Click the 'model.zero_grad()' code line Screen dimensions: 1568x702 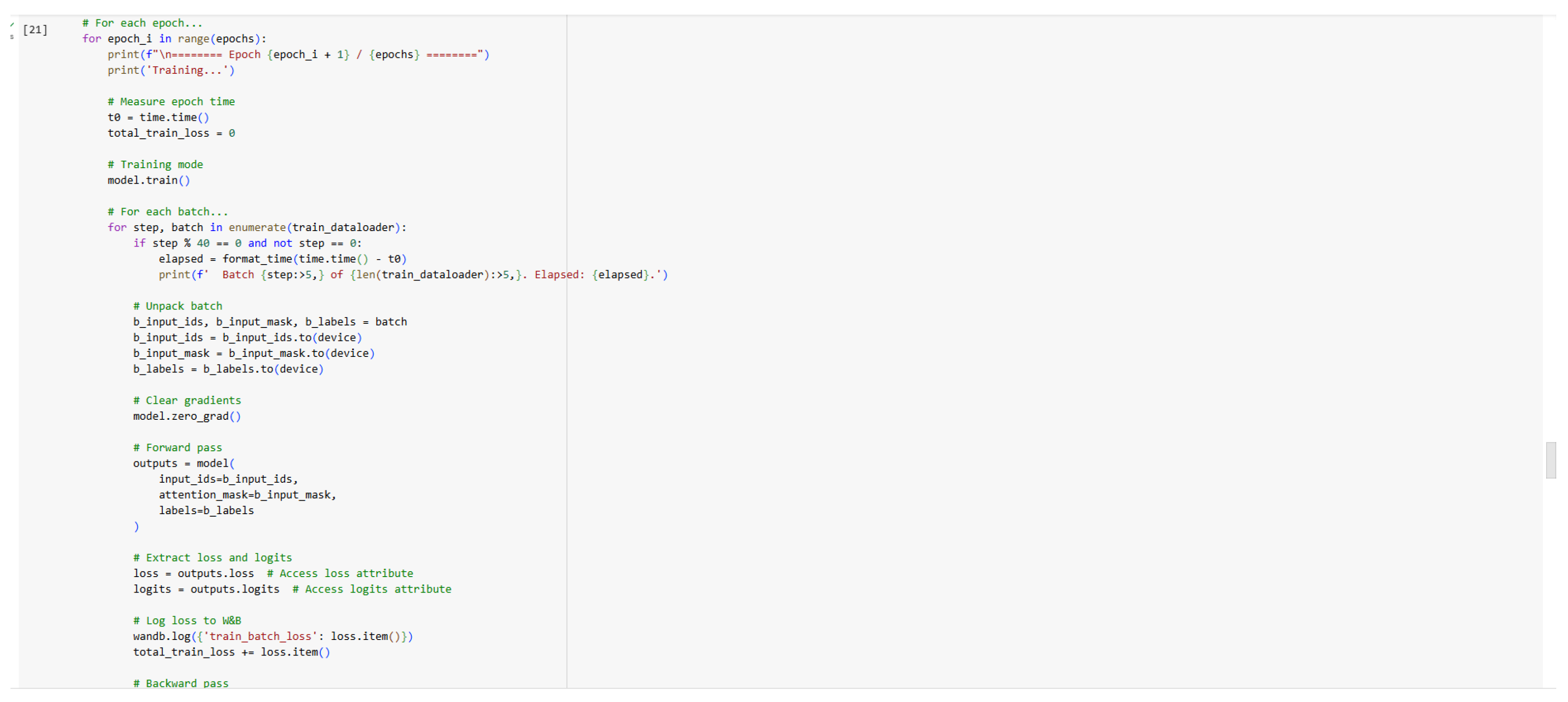(x=186, y=416)
